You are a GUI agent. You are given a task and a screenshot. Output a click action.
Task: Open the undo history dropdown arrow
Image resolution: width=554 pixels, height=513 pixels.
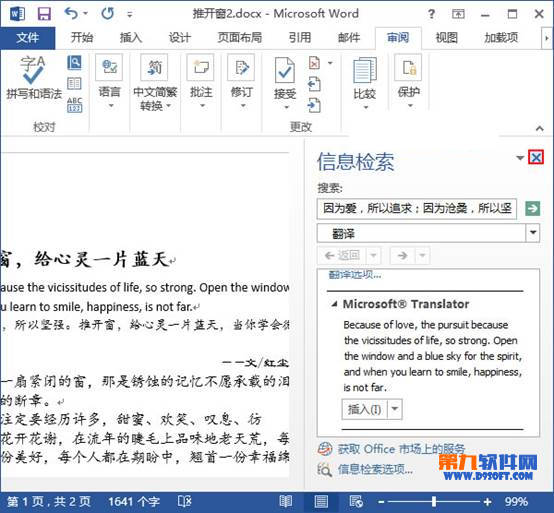coord(86,14)
